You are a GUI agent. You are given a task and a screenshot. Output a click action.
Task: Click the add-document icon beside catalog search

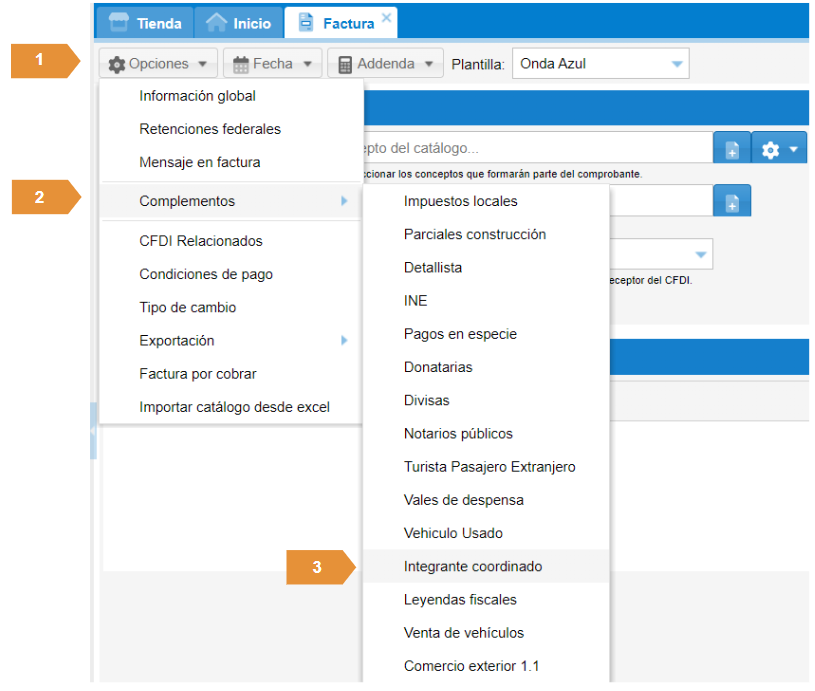732,150
